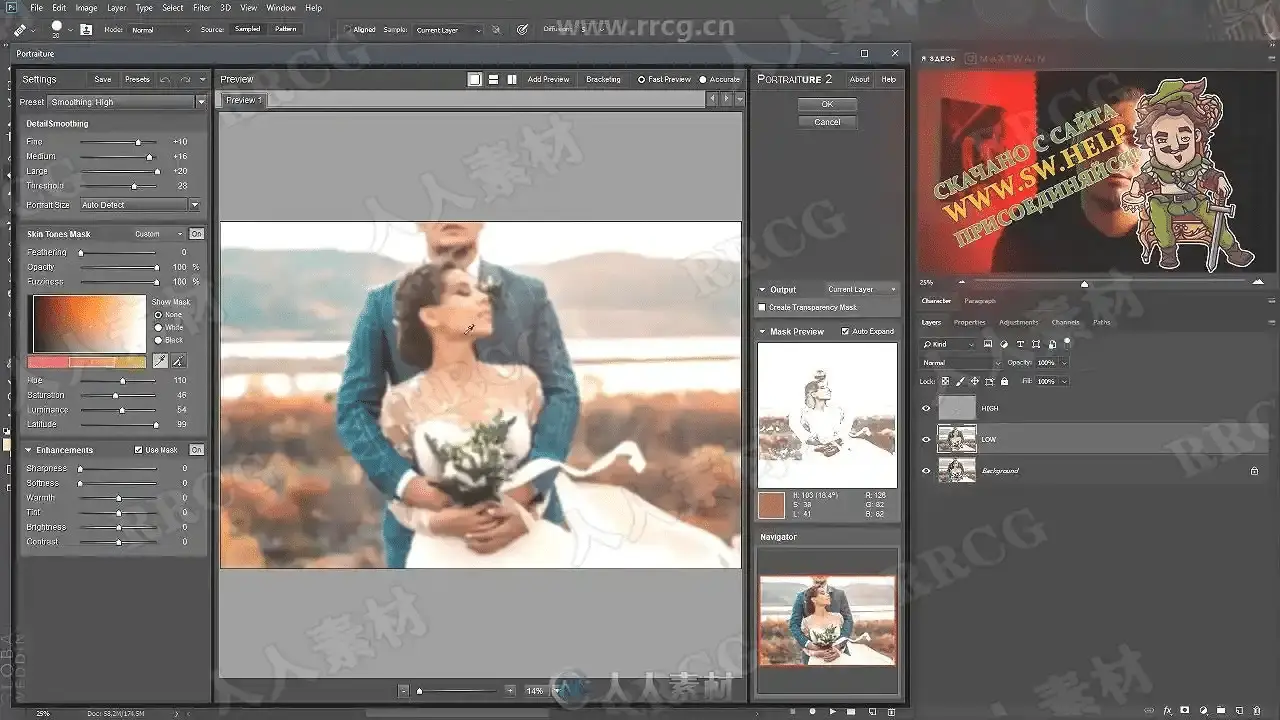Switch to horizontal split preview layout

click(x=493, y=79)
